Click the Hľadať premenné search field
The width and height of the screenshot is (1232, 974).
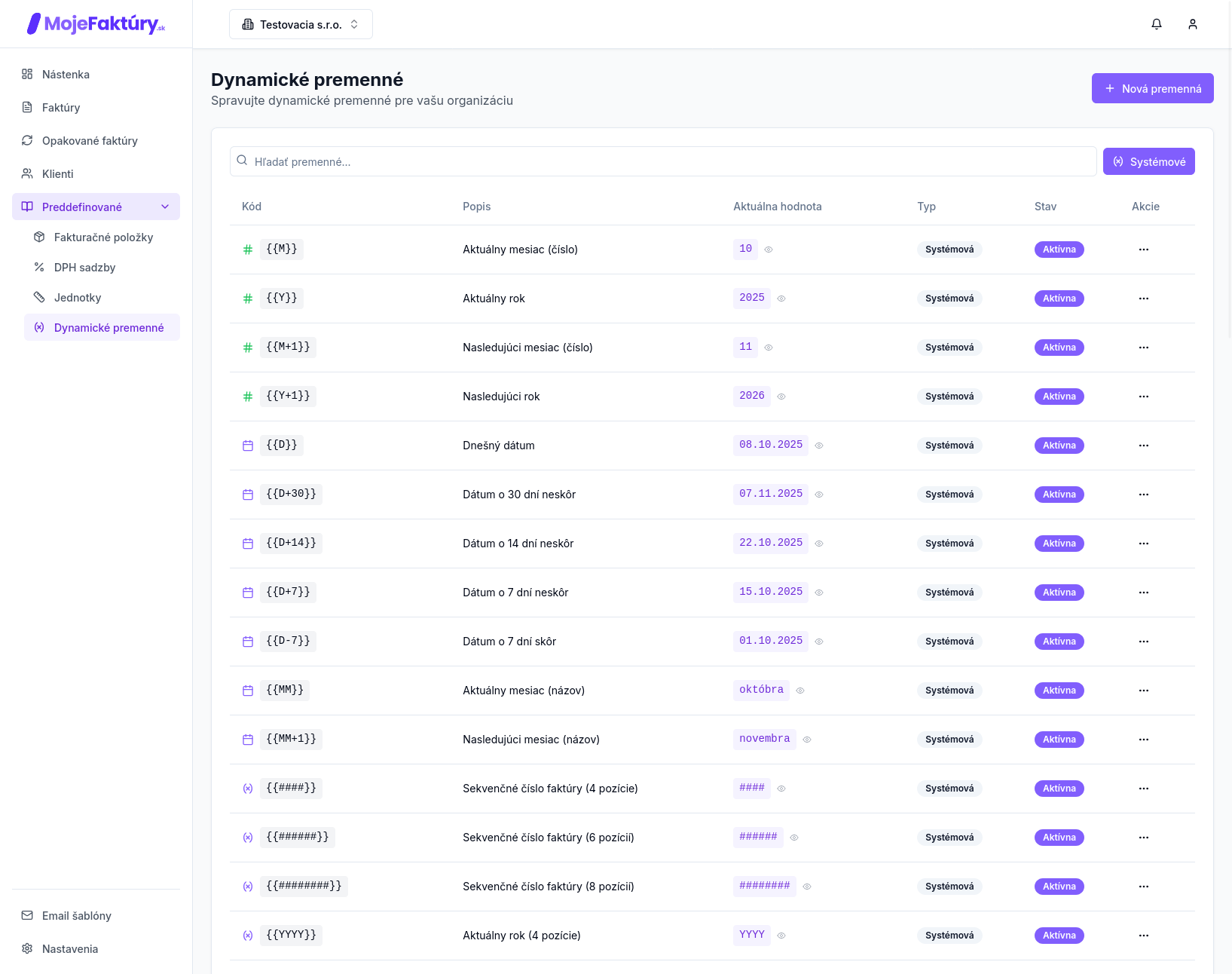(x=663, y=161)
